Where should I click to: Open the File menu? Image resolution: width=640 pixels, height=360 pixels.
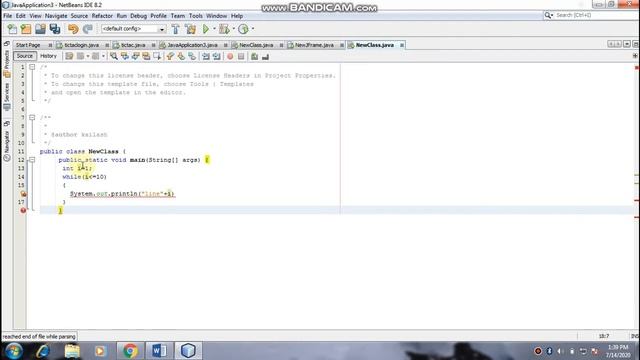(7, 16)
